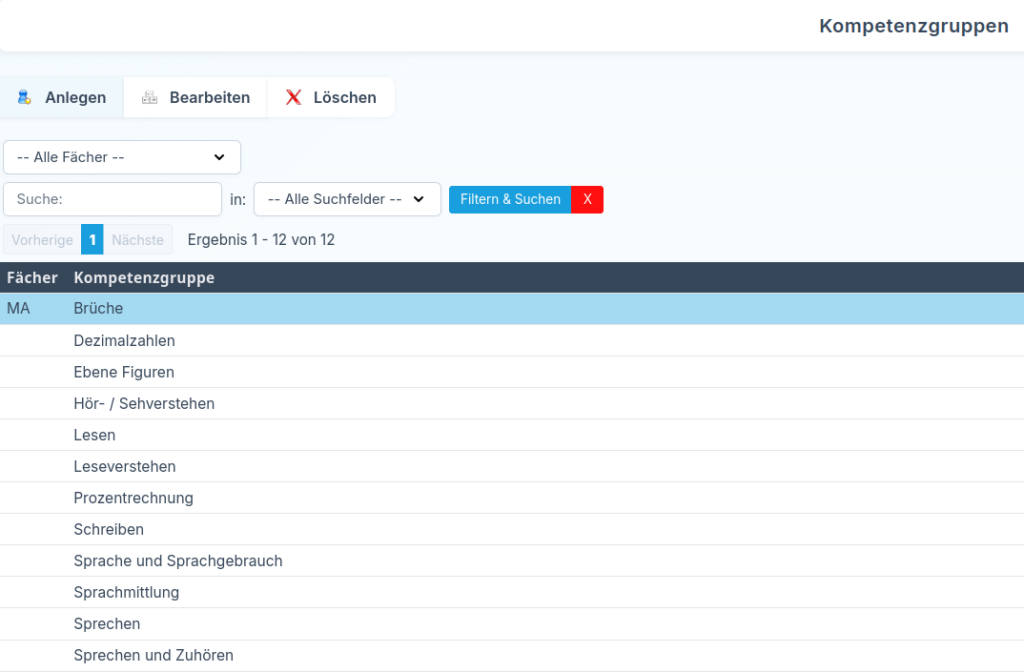This screenshot has height=672, width=1024.
Task: Select the Brüche row
Action: 98,309
